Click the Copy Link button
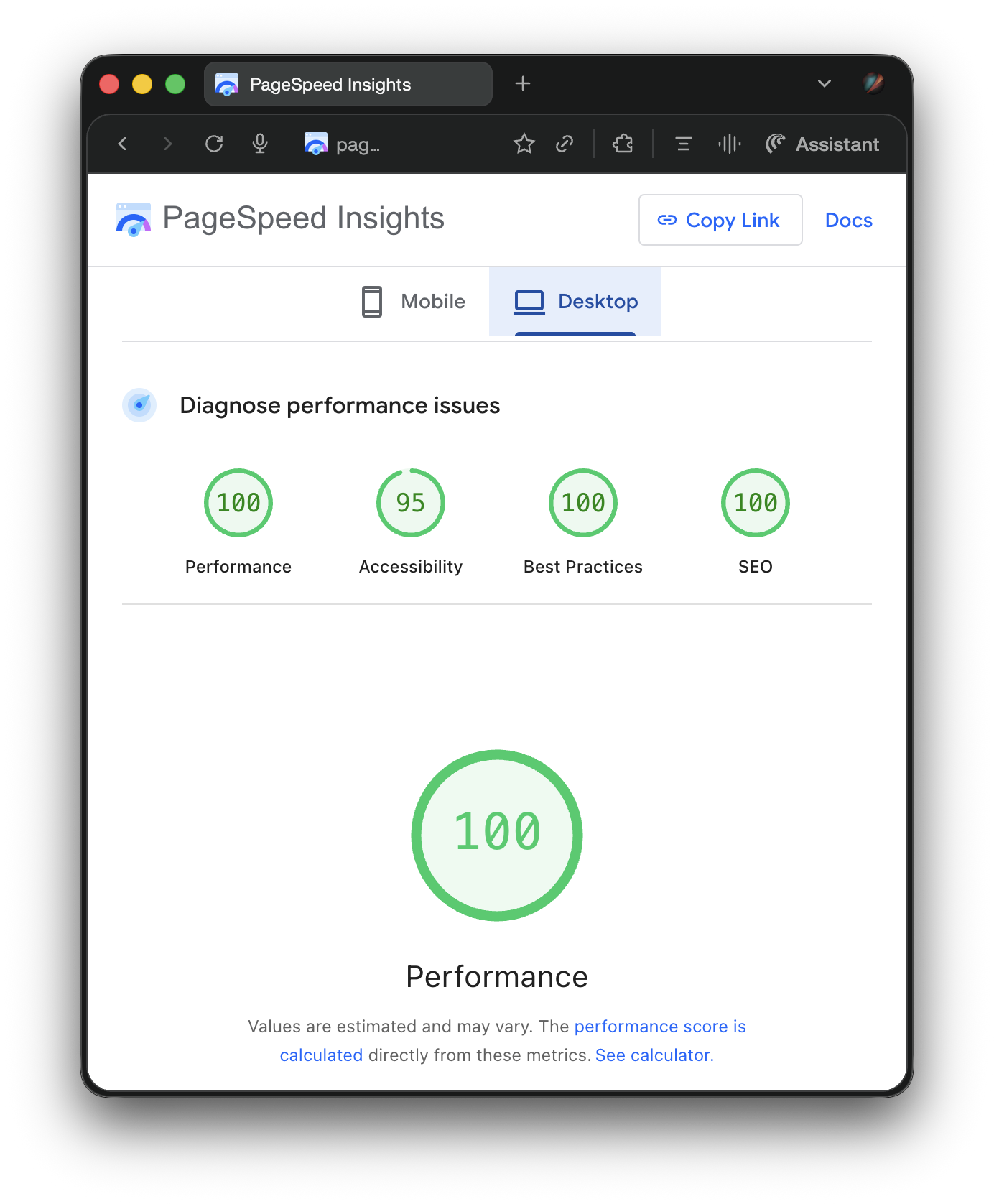This screenshot has width=994, height=1204. tap(720, 220)
